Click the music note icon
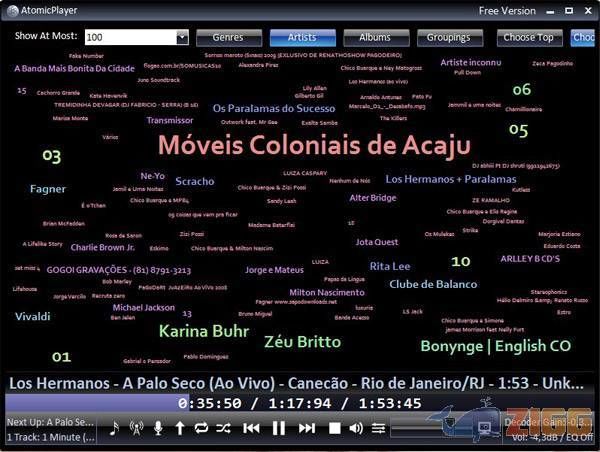This screenshot has height=452, width=600. (x=114, y=428)
